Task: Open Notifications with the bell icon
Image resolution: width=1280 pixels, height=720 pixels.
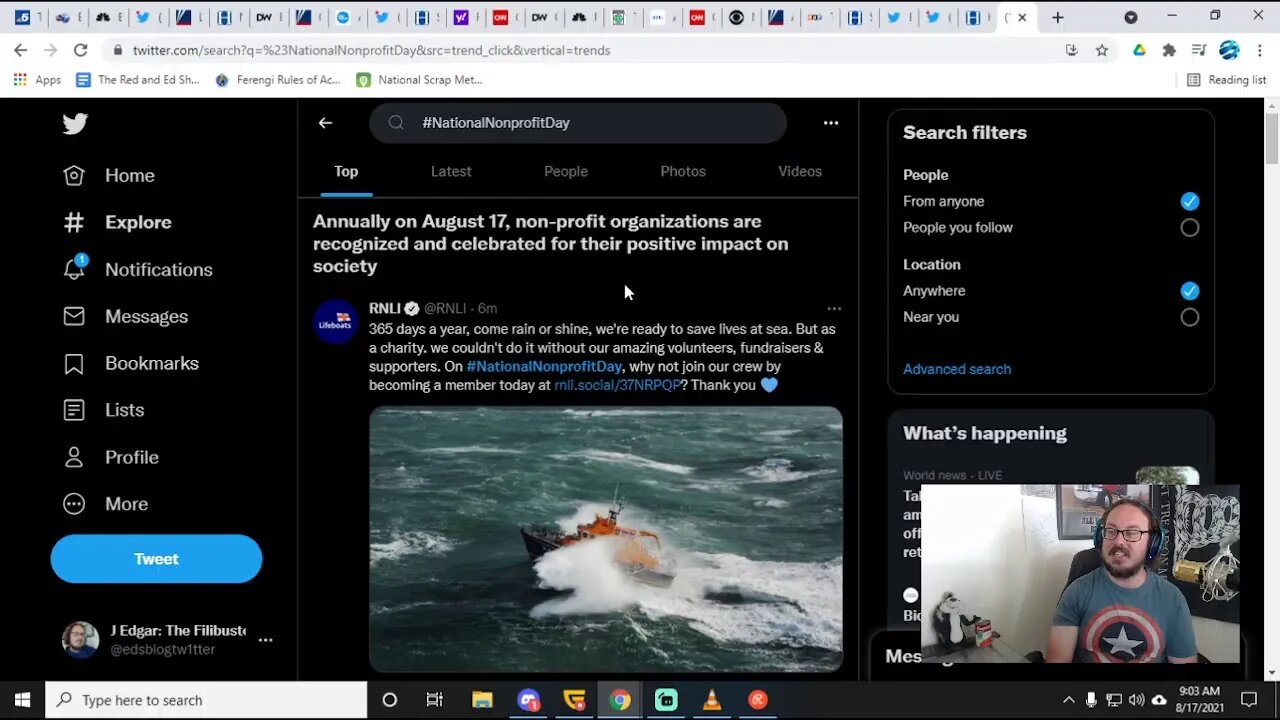Action: pos(138,269)
